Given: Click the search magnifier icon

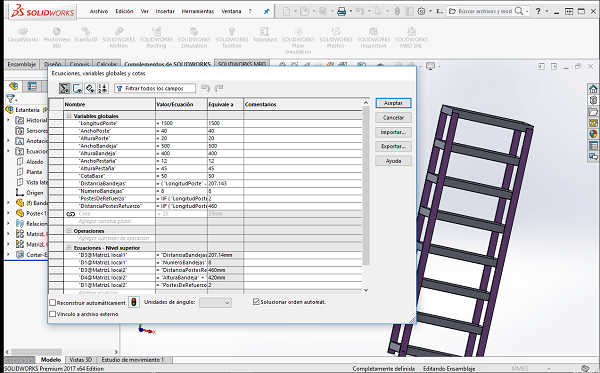Looking at the screenshot, I should 519,11.
